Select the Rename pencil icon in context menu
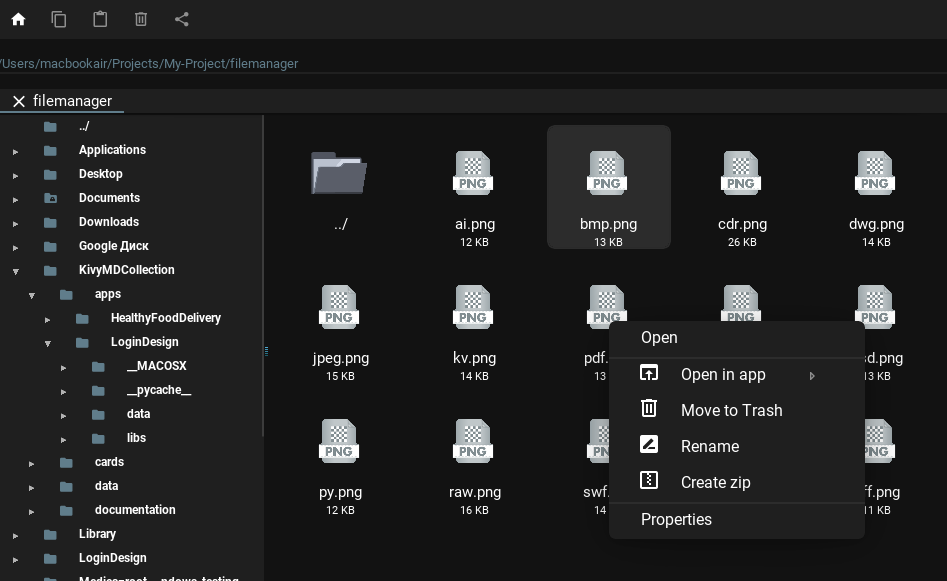Screen dimensions: 947x581 pos(649,444)
